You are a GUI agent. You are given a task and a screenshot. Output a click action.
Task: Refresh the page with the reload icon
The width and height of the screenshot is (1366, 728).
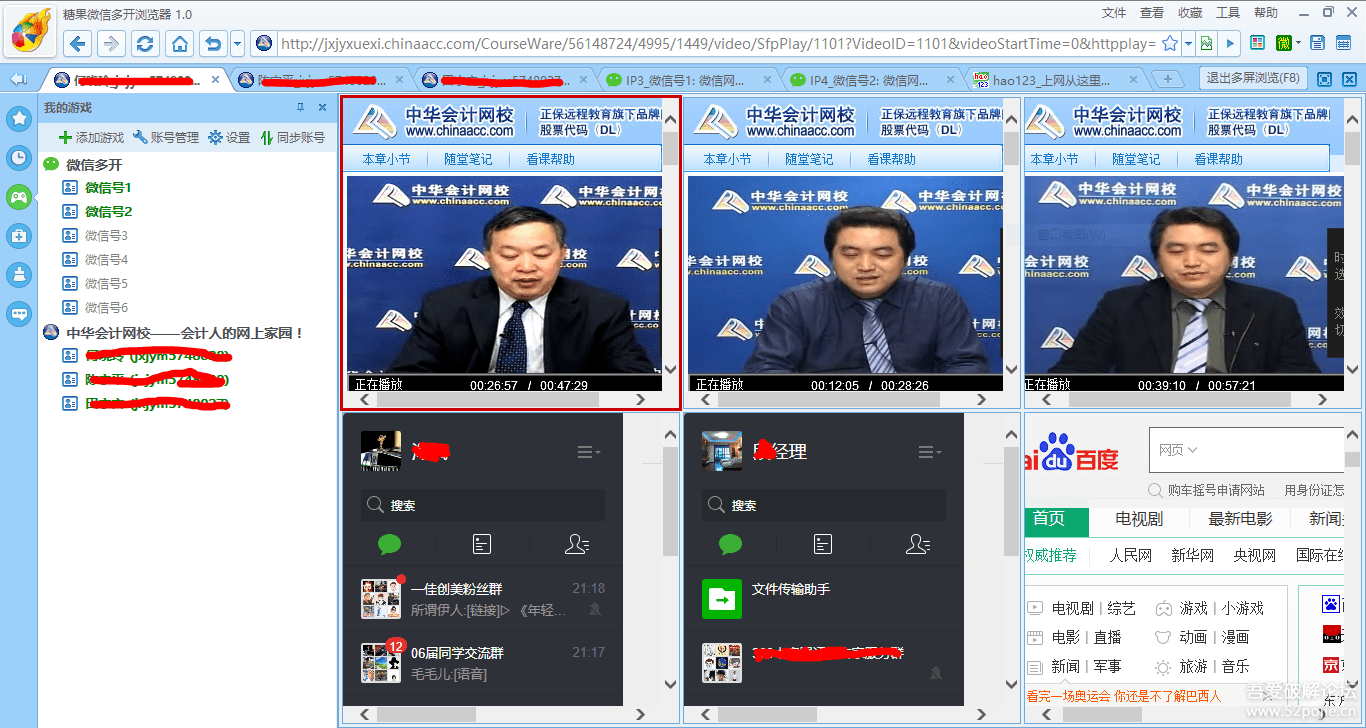click(x=145, y=43)
